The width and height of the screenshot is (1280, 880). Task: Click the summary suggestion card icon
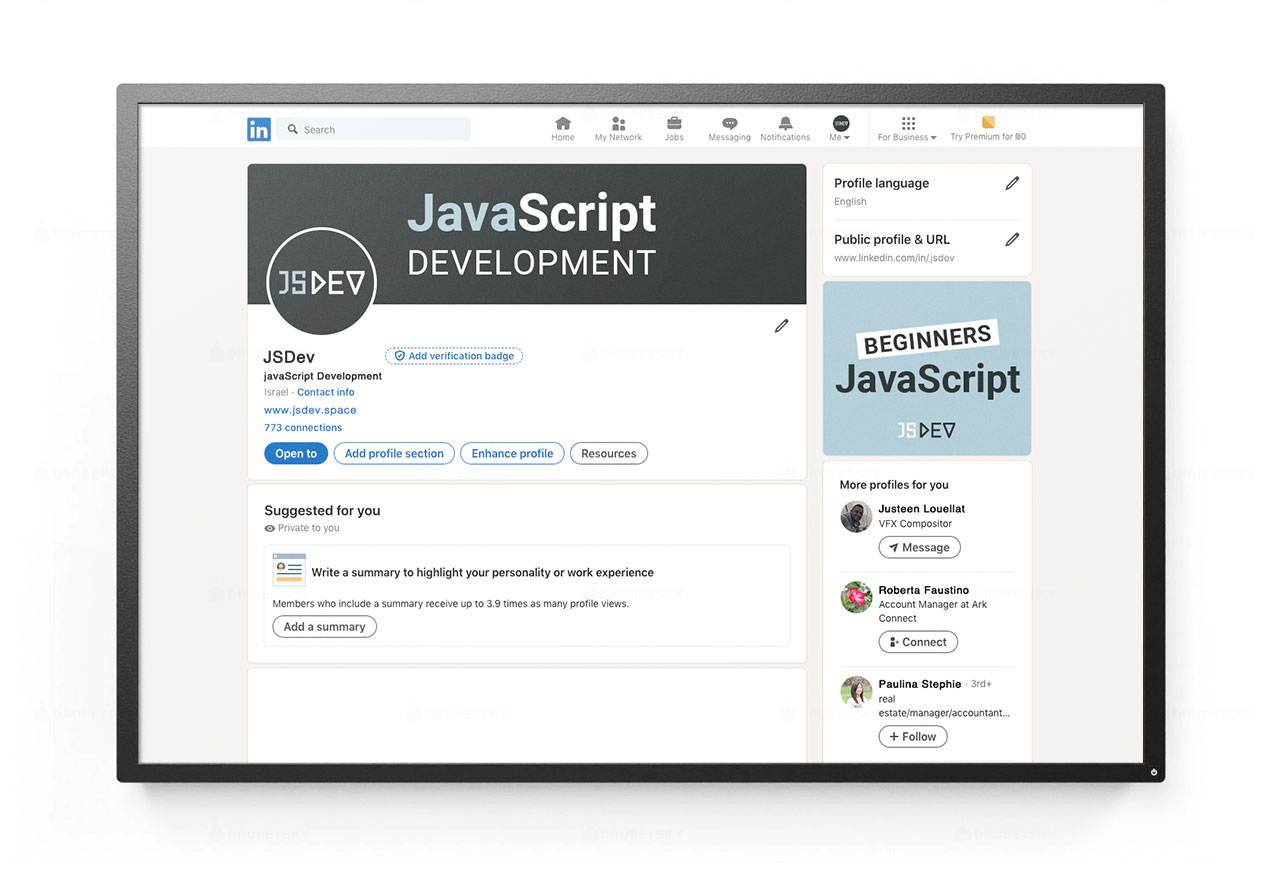289,570
